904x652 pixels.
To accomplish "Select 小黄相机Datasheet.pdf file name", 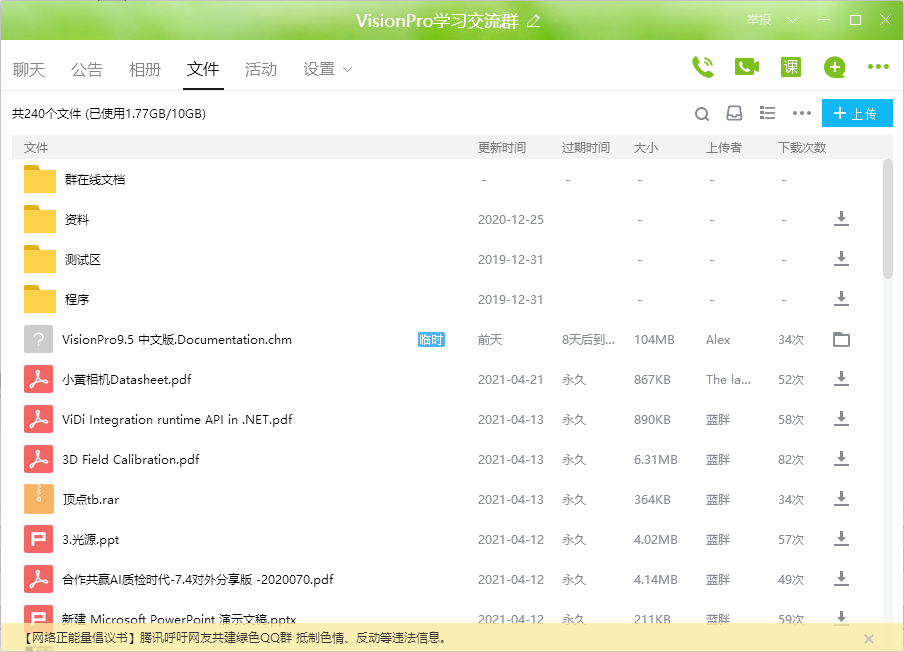I will point(127,379).
